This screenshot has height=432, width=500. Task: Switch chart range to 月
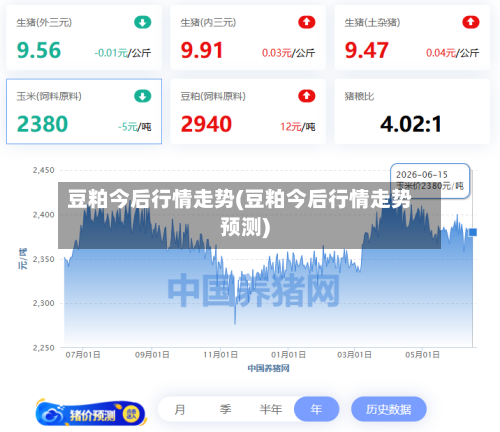coord(180,409)
